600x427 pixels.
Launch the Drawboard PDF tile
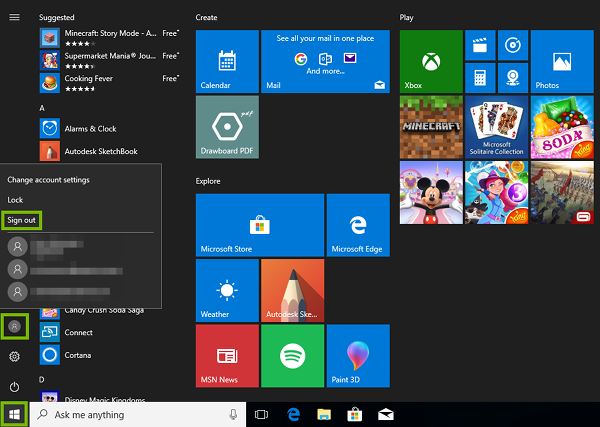click(x=227, y=127)
